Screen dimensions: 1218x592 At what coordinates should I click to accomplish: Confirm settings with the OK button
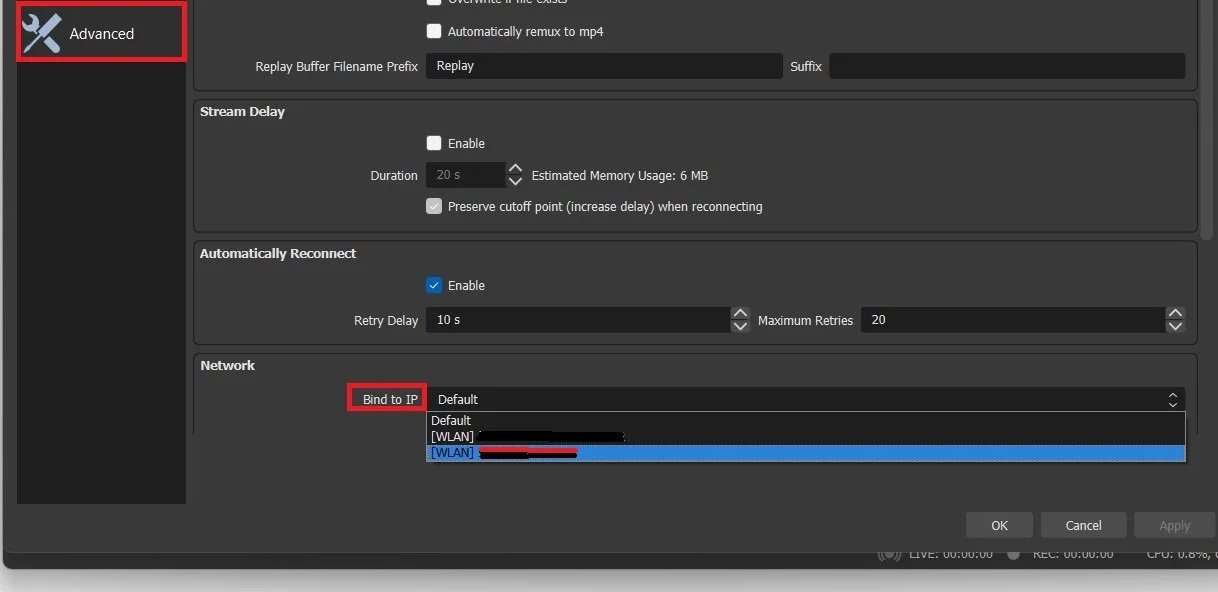point(998,524)
